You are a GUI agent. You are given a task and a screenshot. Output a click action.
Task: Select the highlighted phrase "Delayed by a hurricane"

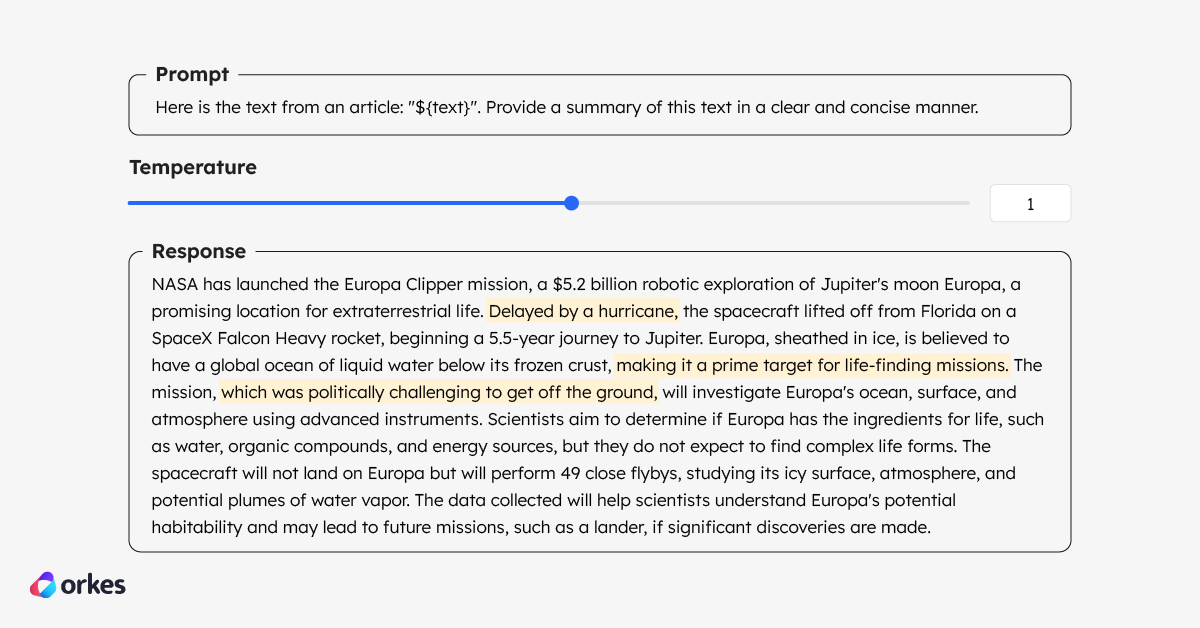pos(583,311)
